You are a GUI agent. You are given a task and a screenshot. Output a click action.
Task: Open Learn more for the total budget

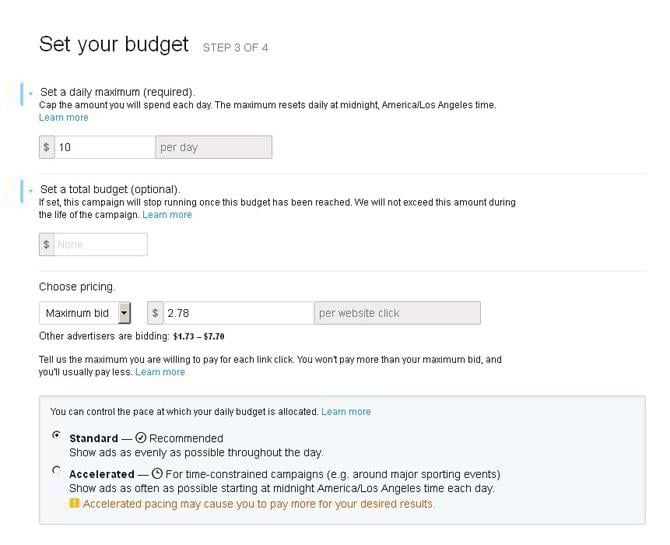(167, 215)
